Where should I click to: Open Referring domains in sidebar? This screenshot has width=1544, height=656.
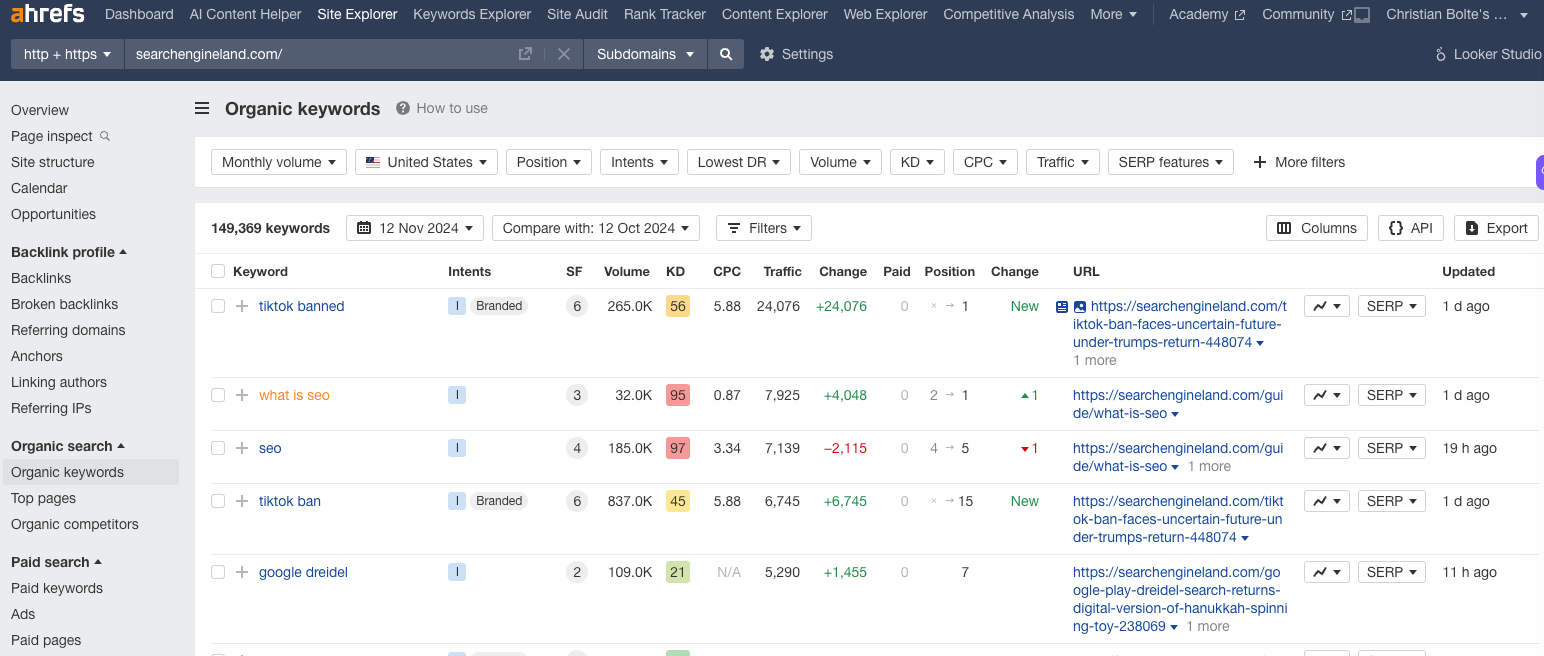click(68, 330)
